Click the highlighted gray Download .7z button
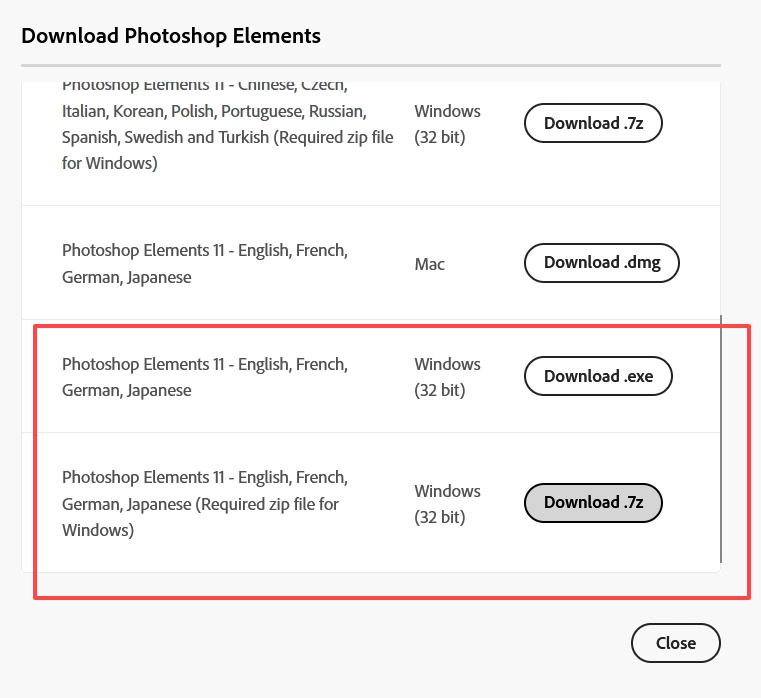The width and height of the screenshot is (761, 698). (x=593, y=503)
